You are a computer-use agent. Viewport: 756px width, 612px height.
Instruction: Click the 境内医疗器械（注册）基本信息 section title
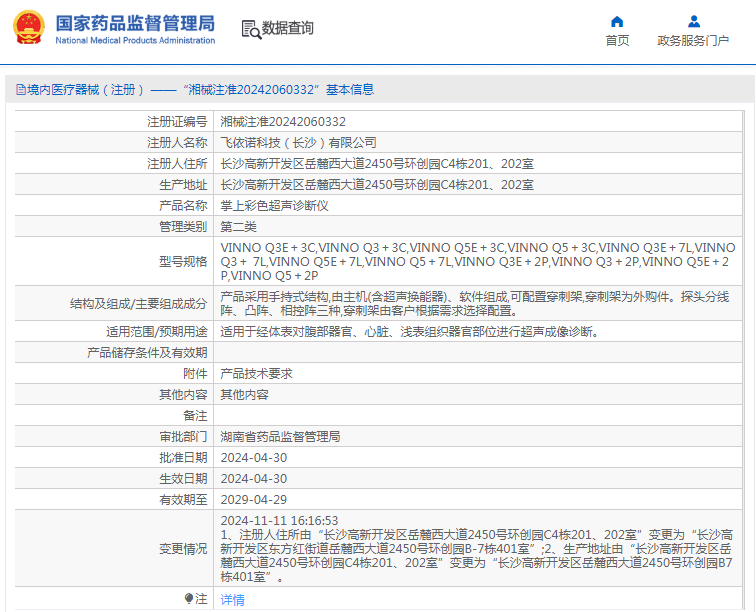coord(201,90)
